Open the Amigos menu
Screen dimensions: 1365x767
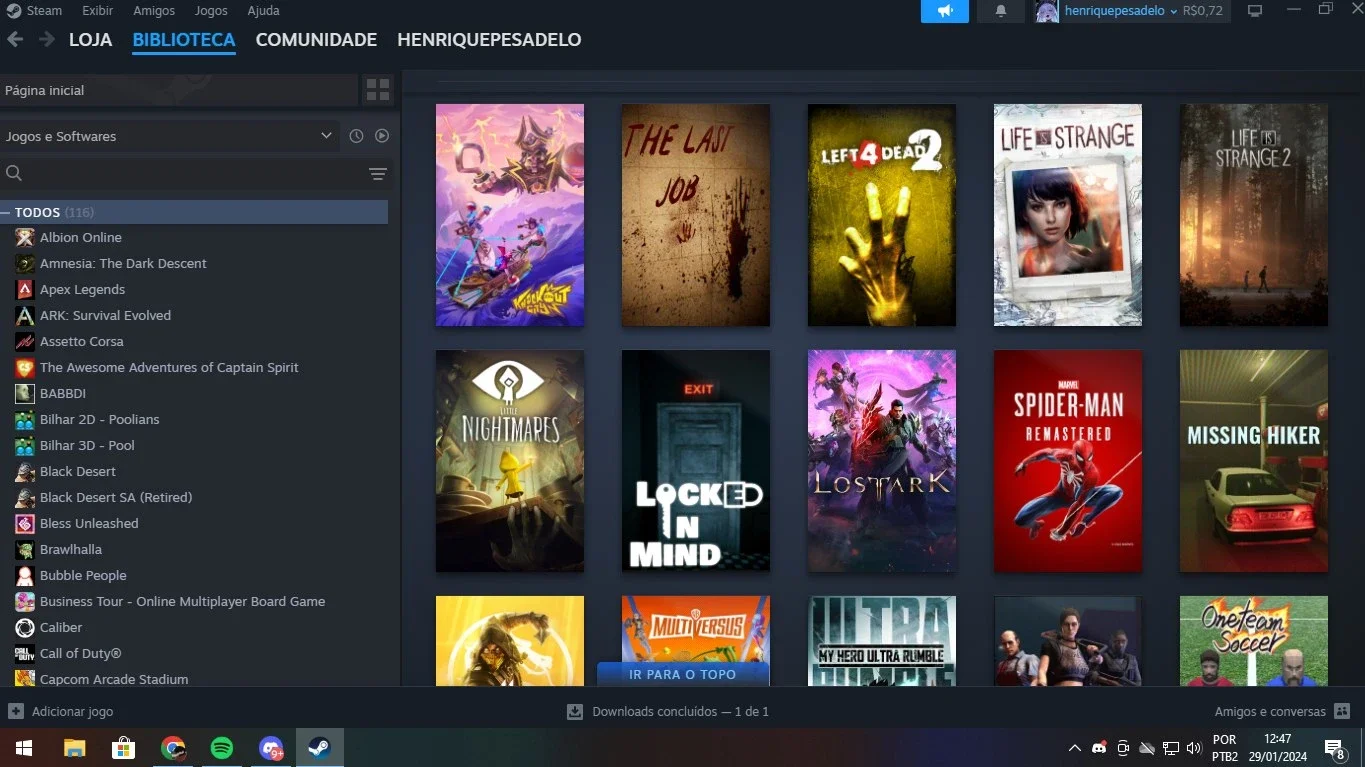(154, 11)
